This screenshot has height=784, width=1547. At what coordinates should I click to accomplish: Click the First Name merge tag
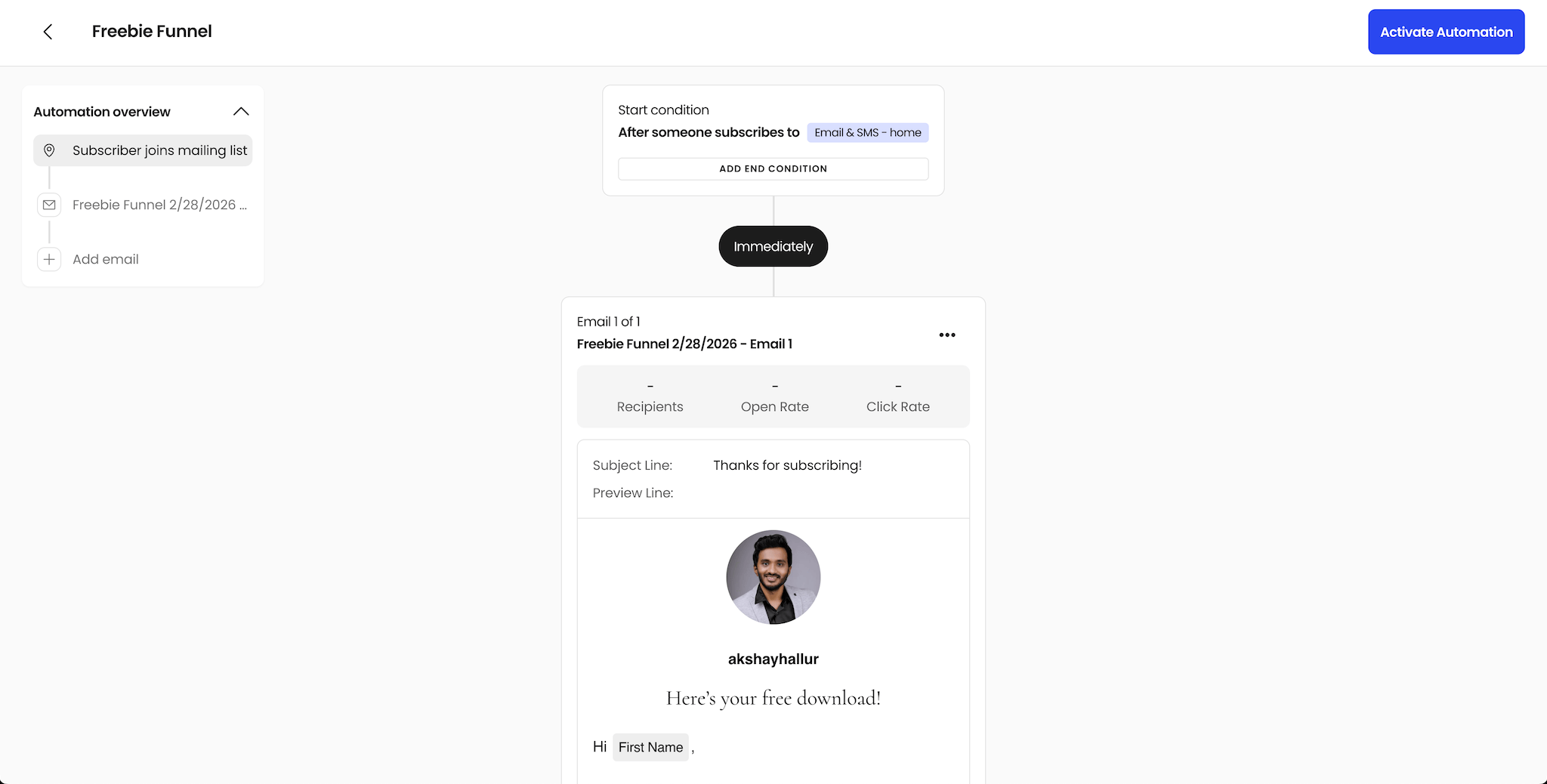650,747
